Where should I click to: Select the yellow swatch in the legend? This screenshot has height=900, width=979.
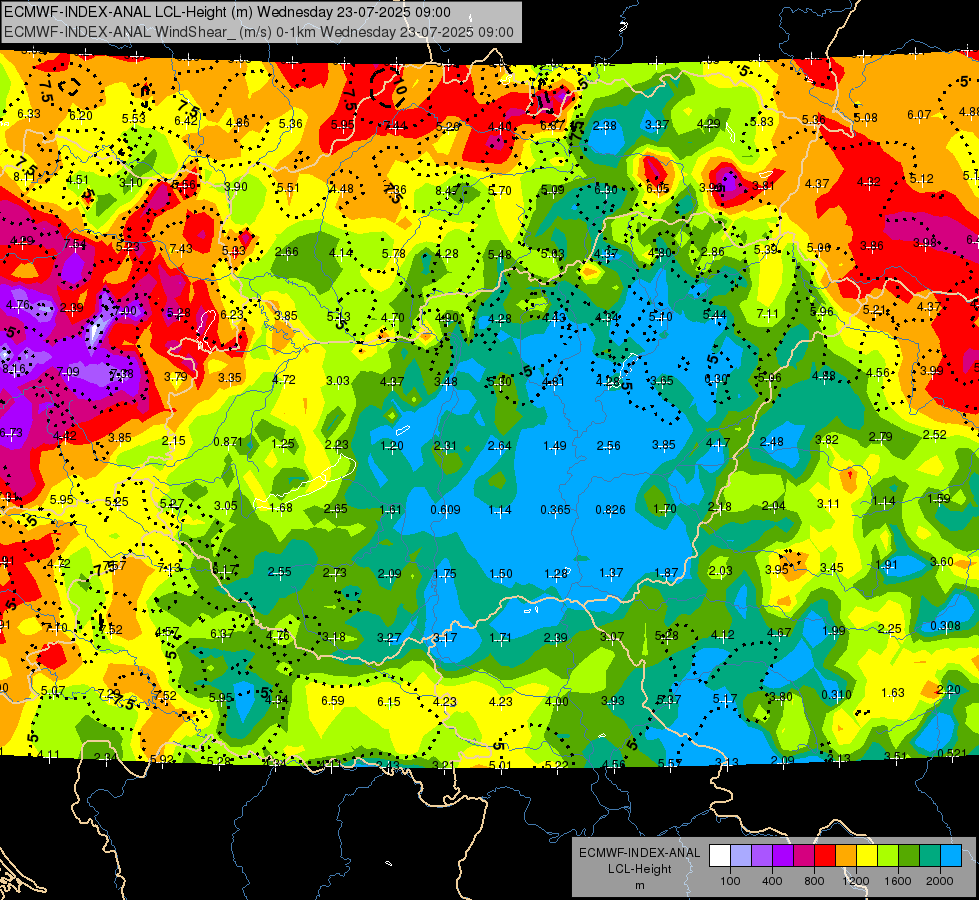pyautogui.click(x=867, y=856)
